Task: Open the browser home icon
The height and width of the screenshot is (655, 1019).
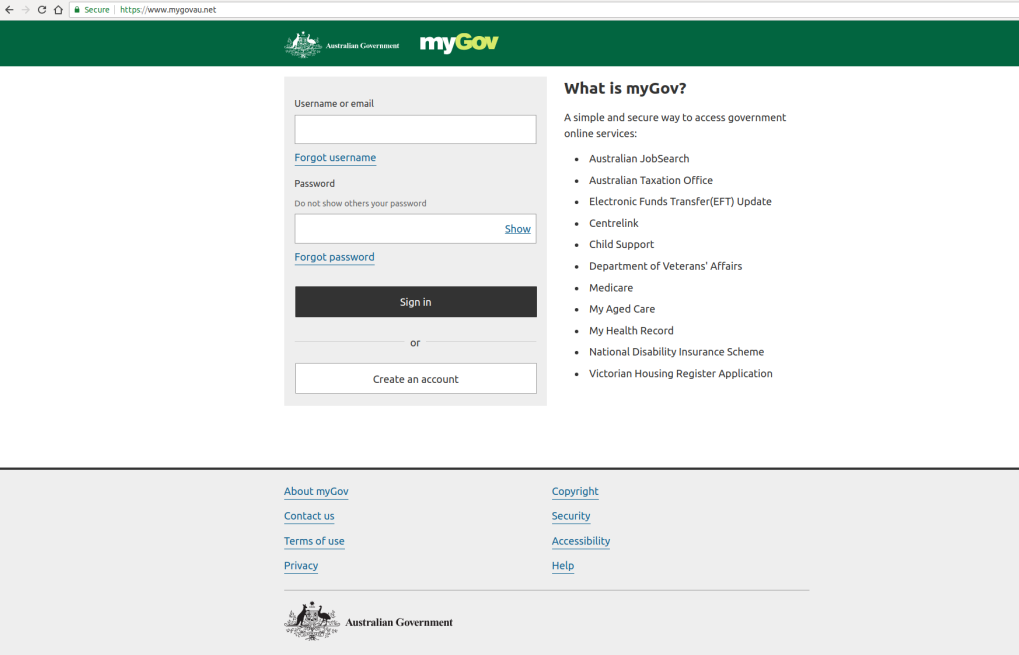Action: pyautogui.click(x=58, y=10)
